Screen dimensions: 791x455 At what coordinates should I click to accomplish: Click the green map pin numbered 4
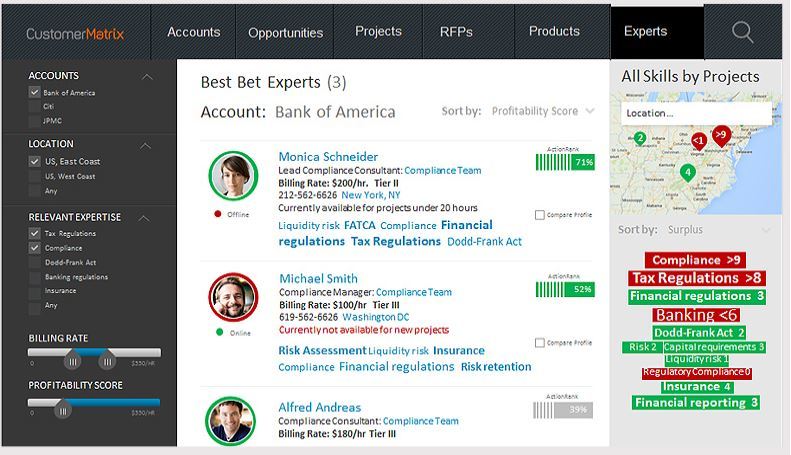(687, 172)
